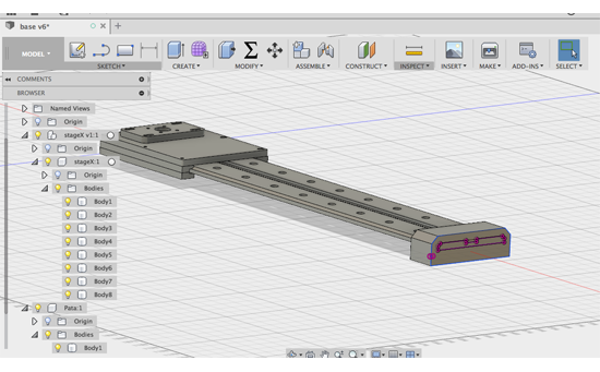Open the CONSTRUCT dropdown menu

click(366, 66)
